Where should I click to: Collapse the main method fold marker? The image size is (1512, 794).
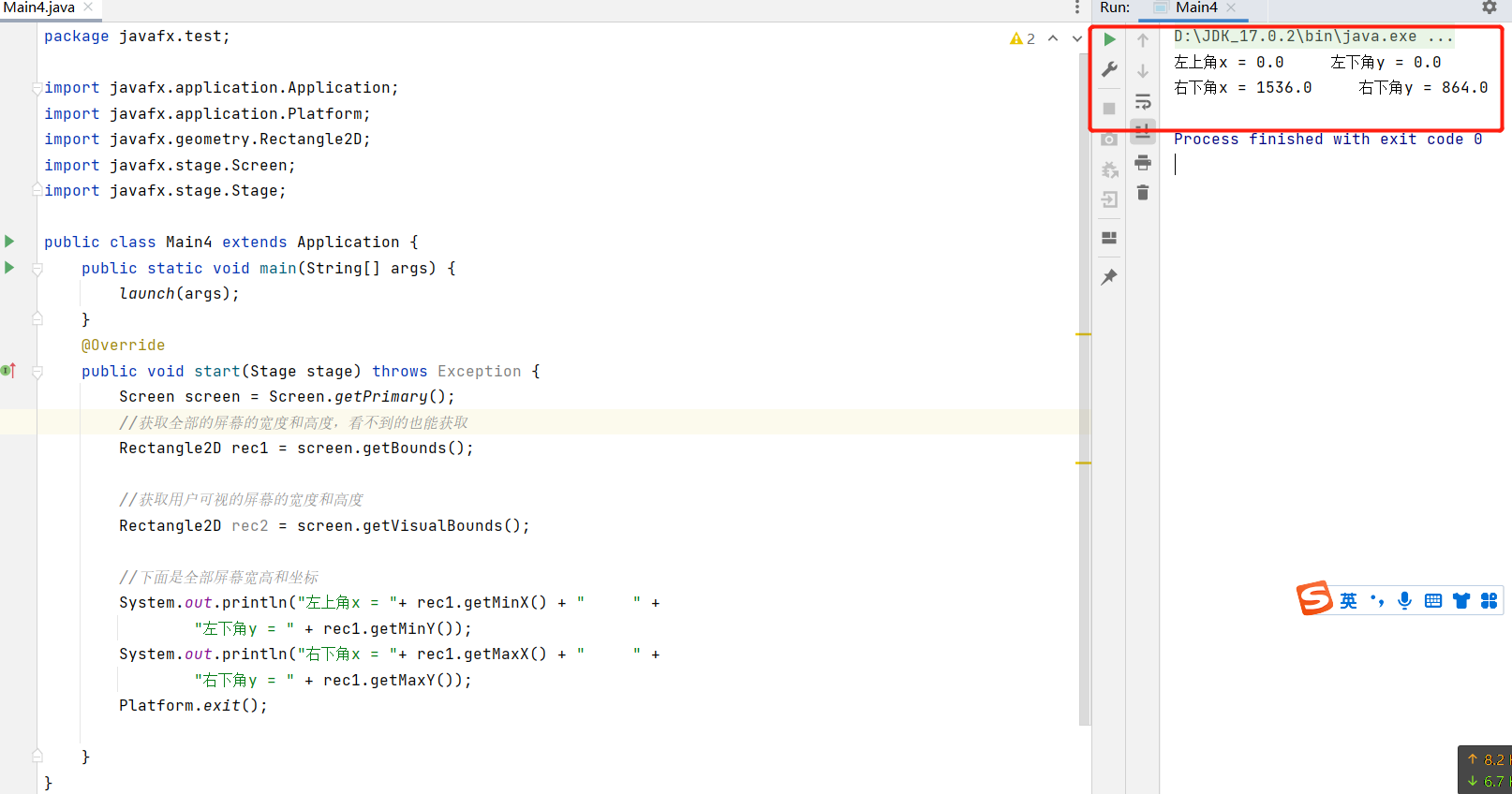point(37,269)
